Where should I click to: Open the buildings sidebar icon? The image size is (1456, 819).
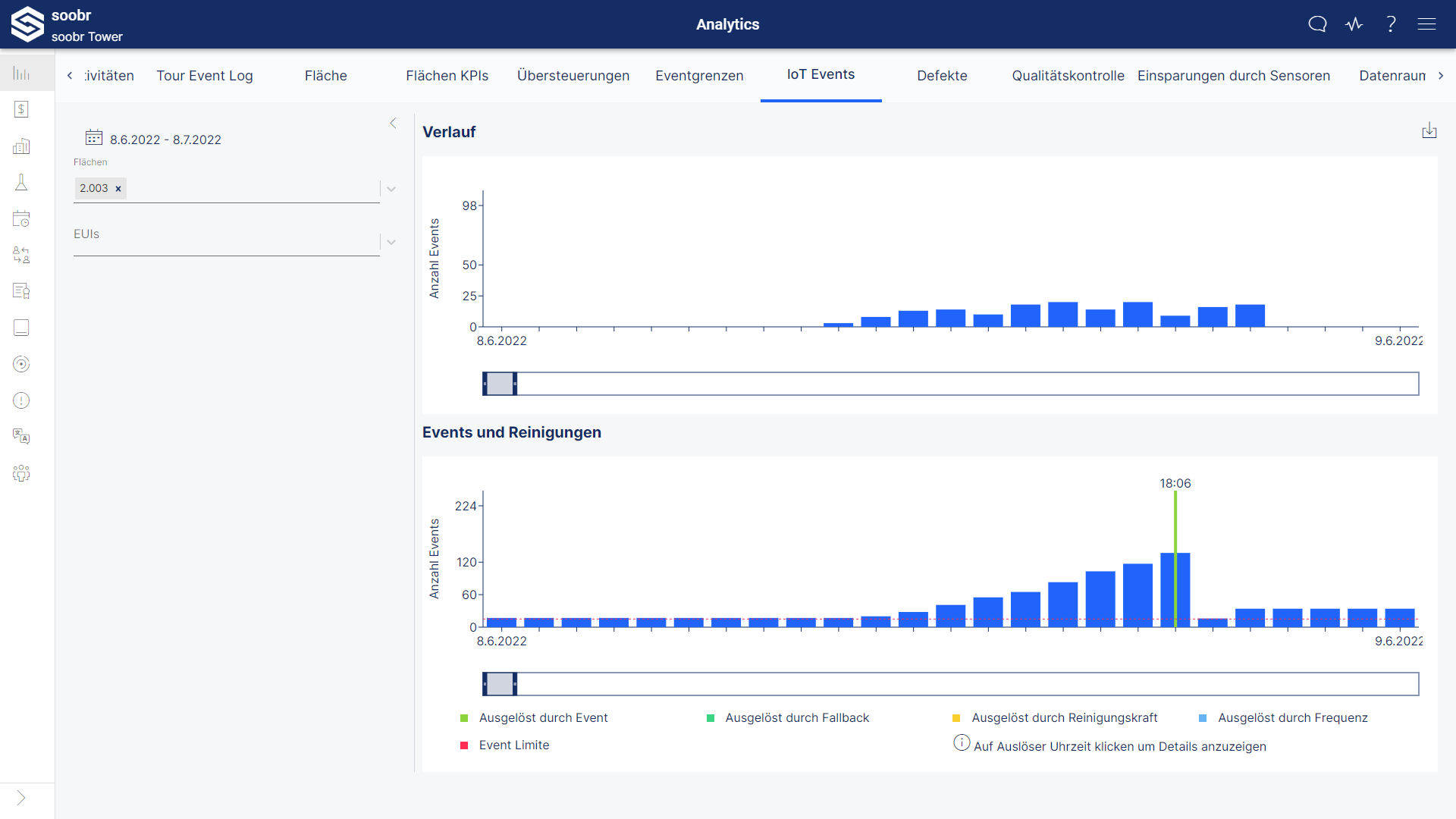(x=21, y=146)
